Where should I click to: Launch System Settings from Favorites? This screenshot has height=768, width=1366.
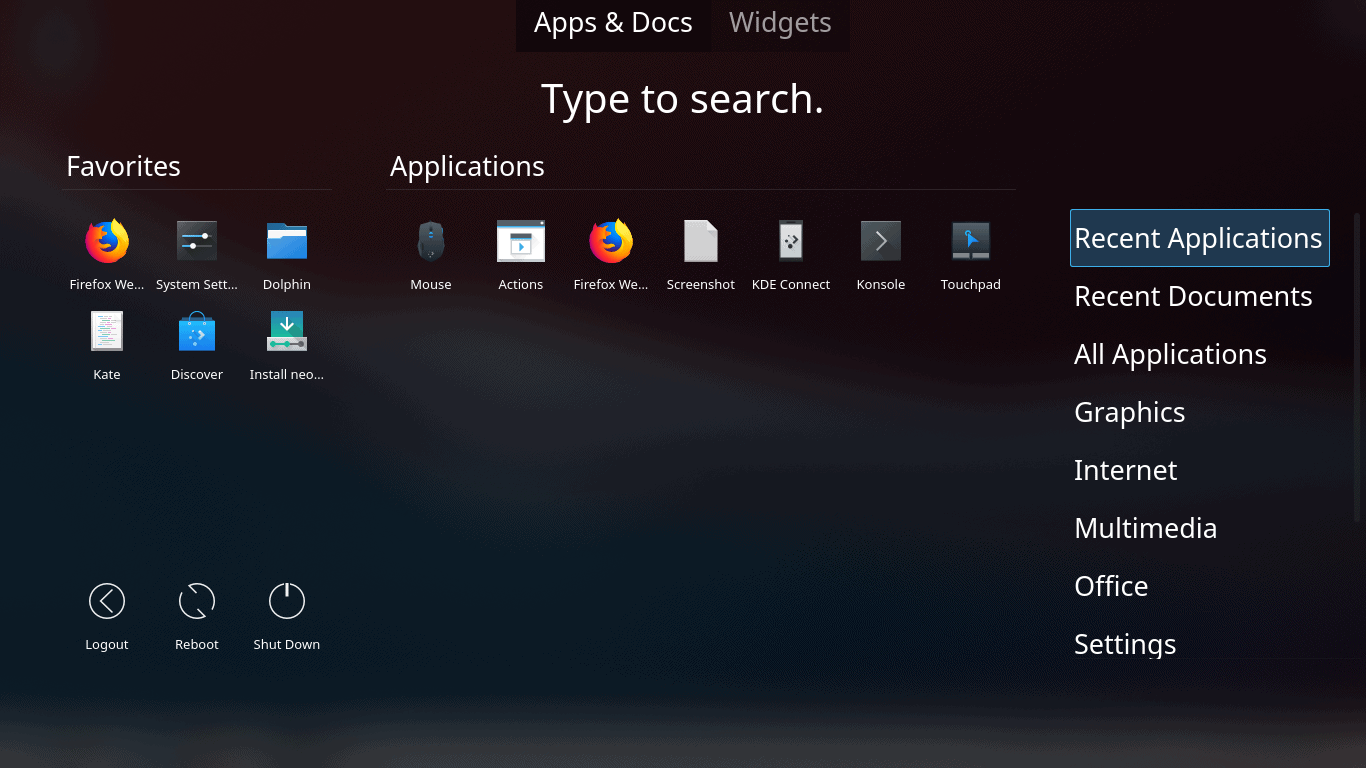[197, 242]
